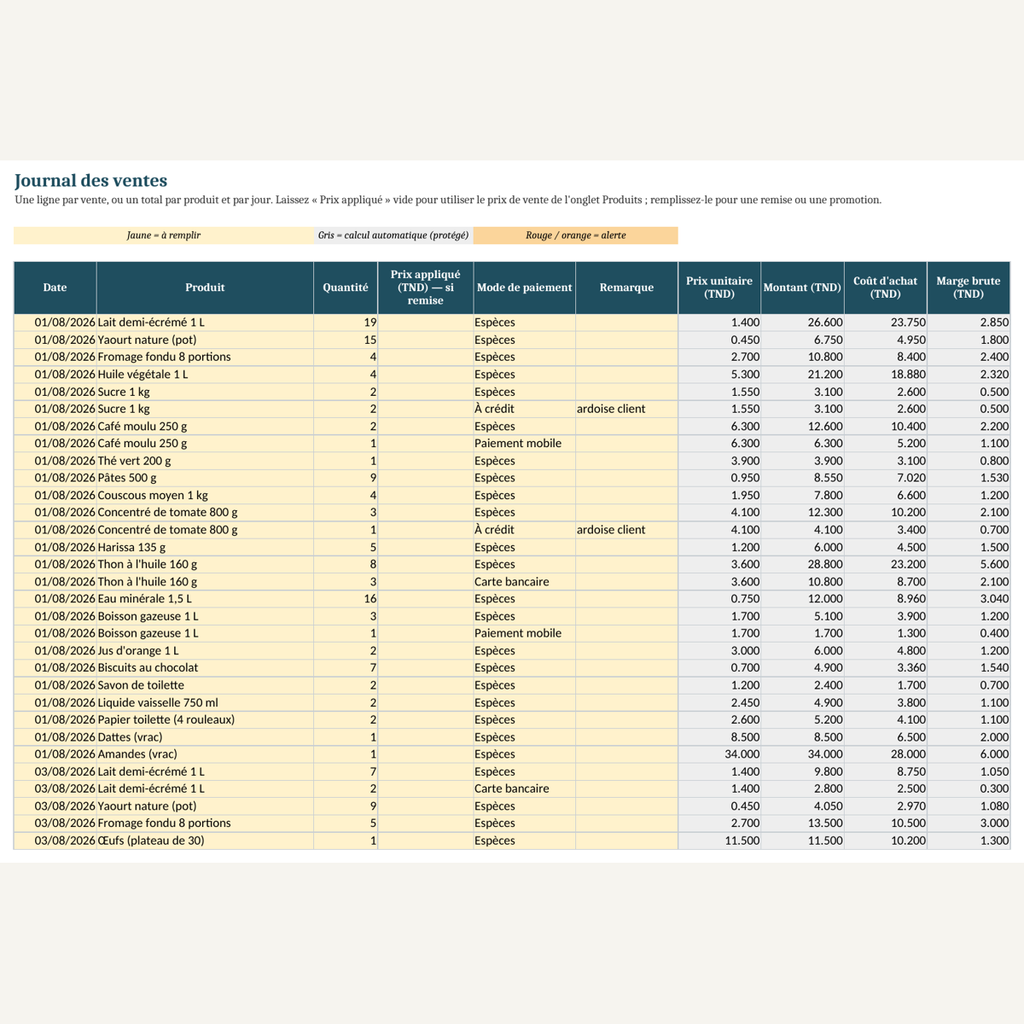This screenshot has height=1024, width=1024.
Task: Select the amount 26.600 in the first Lait row
Action: 802,322
